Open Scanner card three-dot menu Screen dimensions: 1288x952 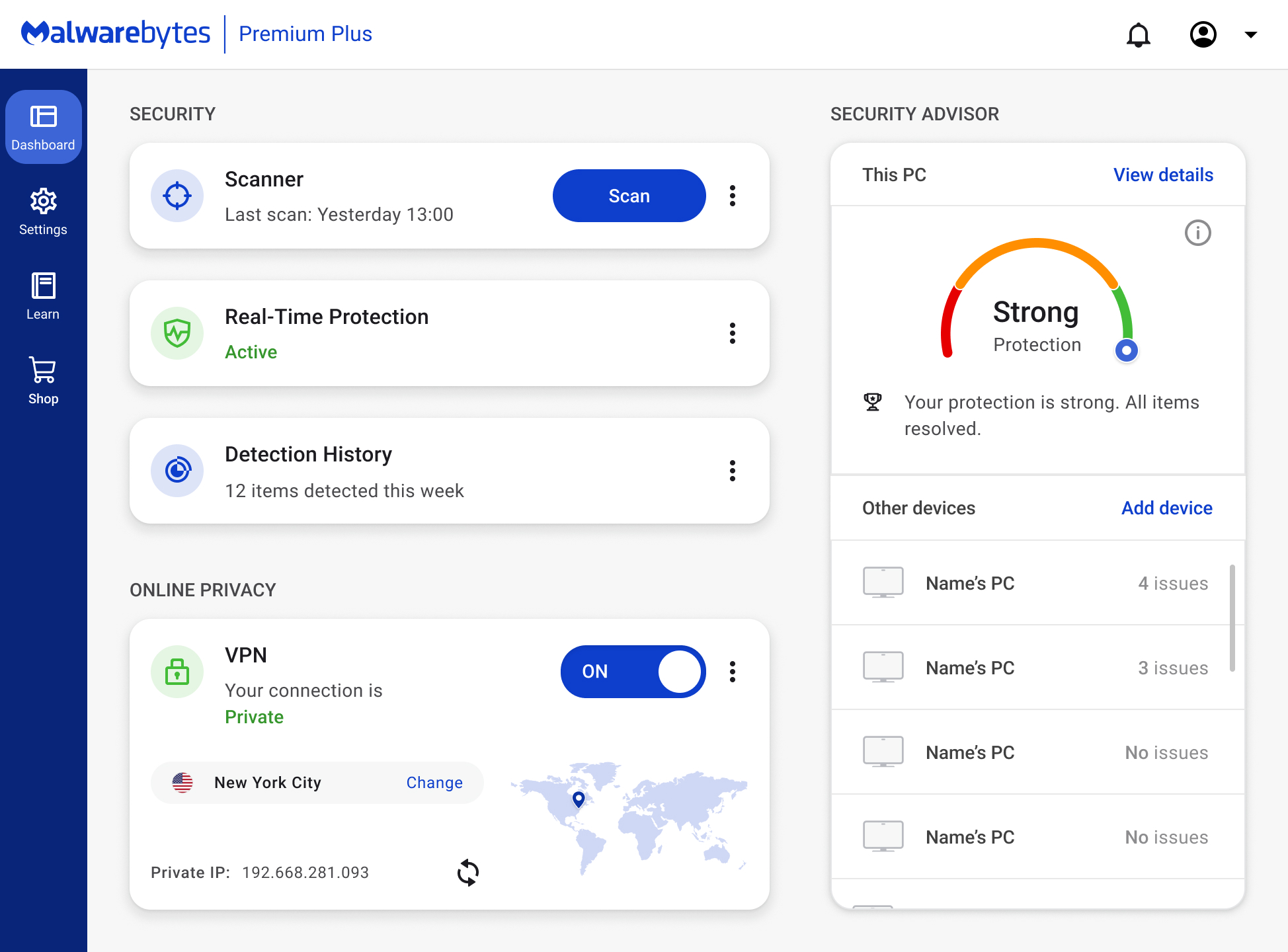733,196
